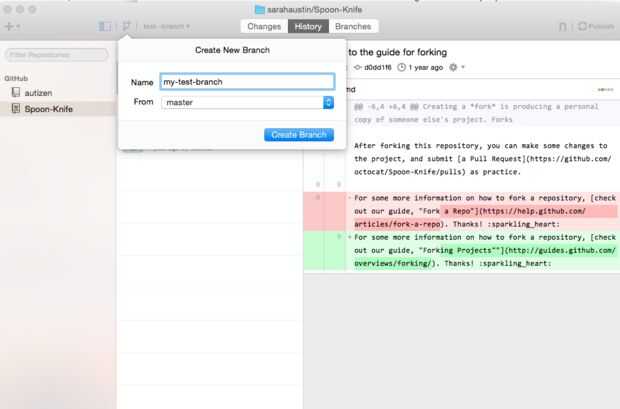The height and width of the screenshot is (409, 620).
Task: Click the Create Branch button
Action: 299,134
